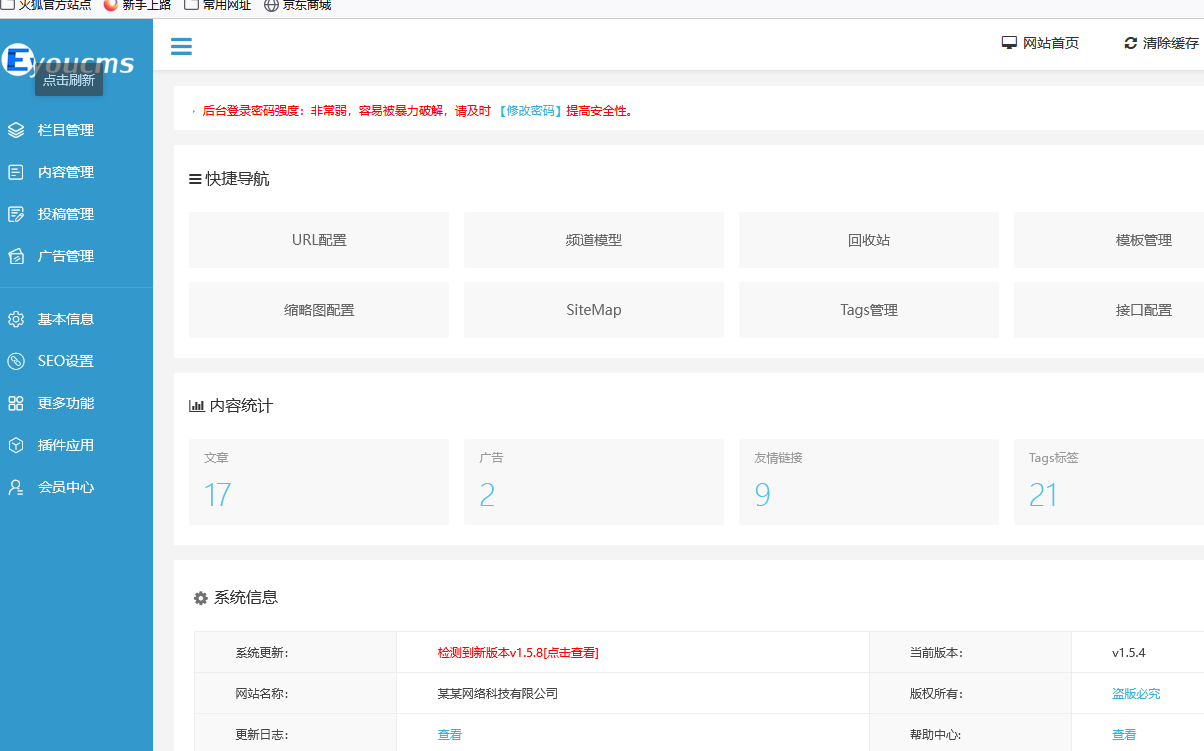Click the 盗版必究 copyright link

click(x=1136, y=694)
